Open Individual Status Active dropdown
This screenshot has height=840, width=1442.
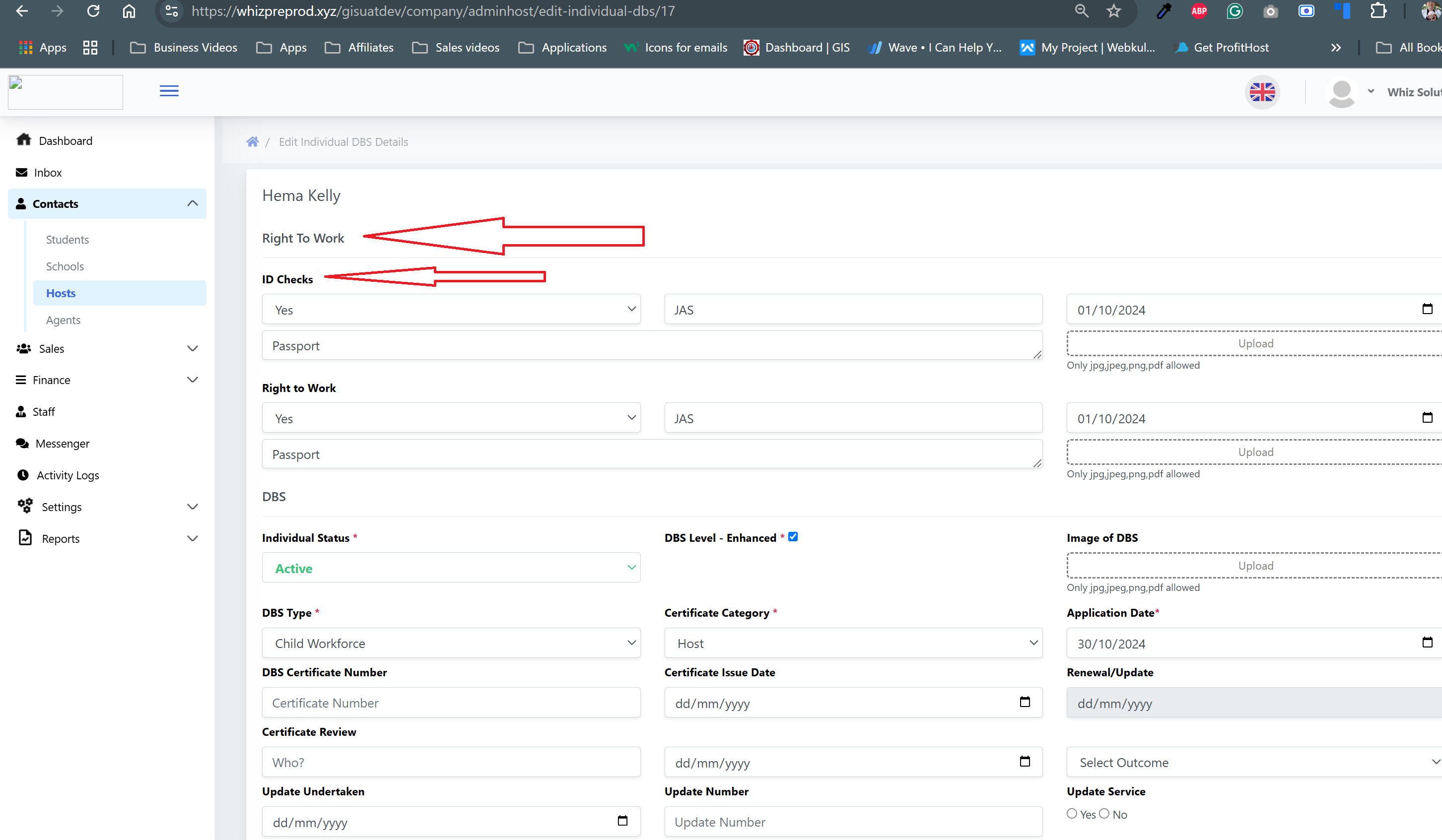click(x=451, y=568)
